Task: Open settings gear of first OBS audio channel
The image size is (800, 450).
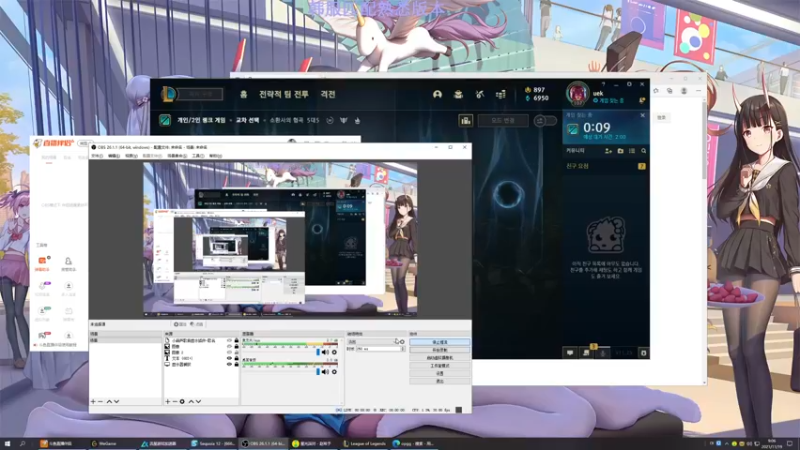Action: click(x=334, y=352)
